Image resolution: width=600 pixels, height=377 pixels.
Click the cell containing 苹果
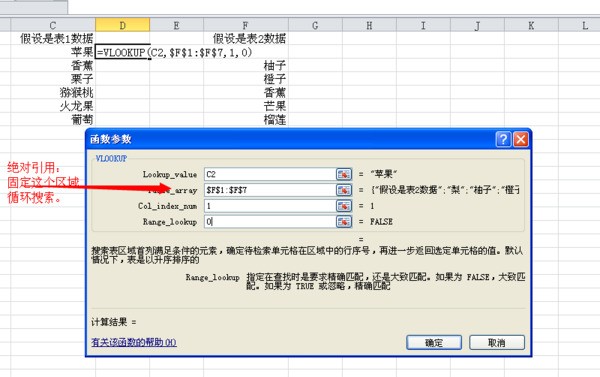pos(53,52)
